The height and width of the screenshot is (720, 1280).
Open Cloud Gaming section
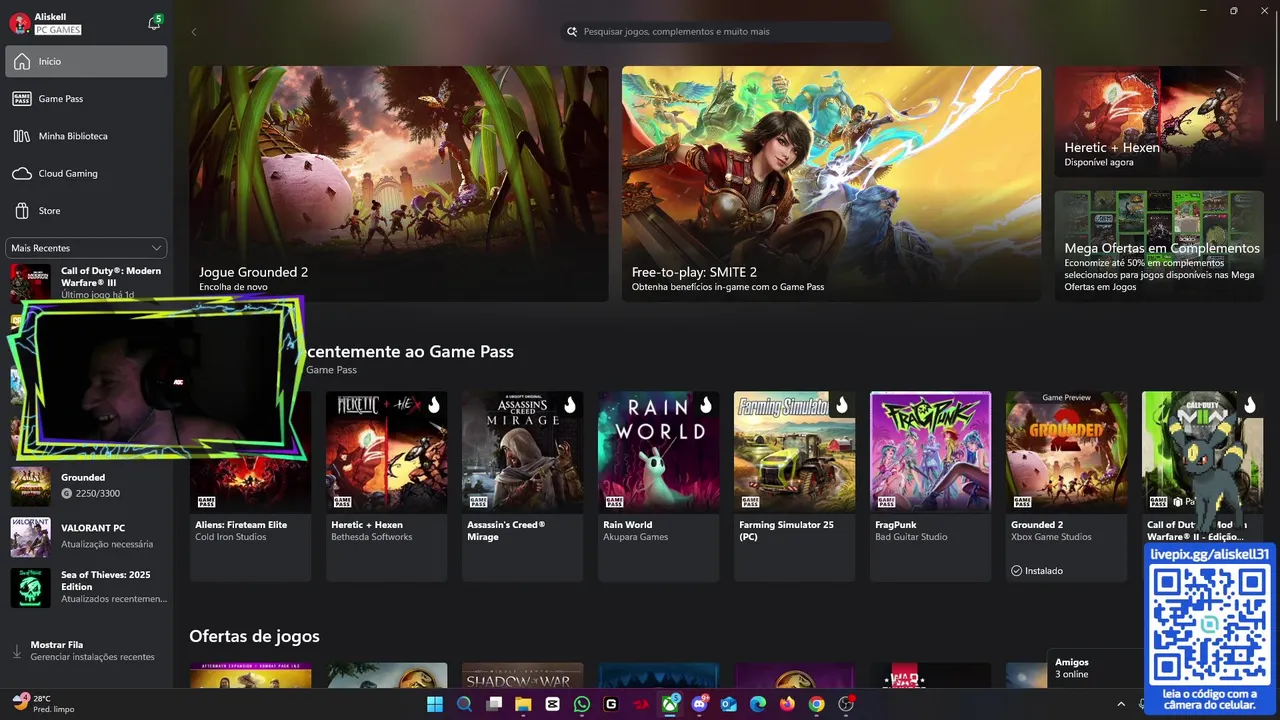pyautogui.click(x=86, y=173)
